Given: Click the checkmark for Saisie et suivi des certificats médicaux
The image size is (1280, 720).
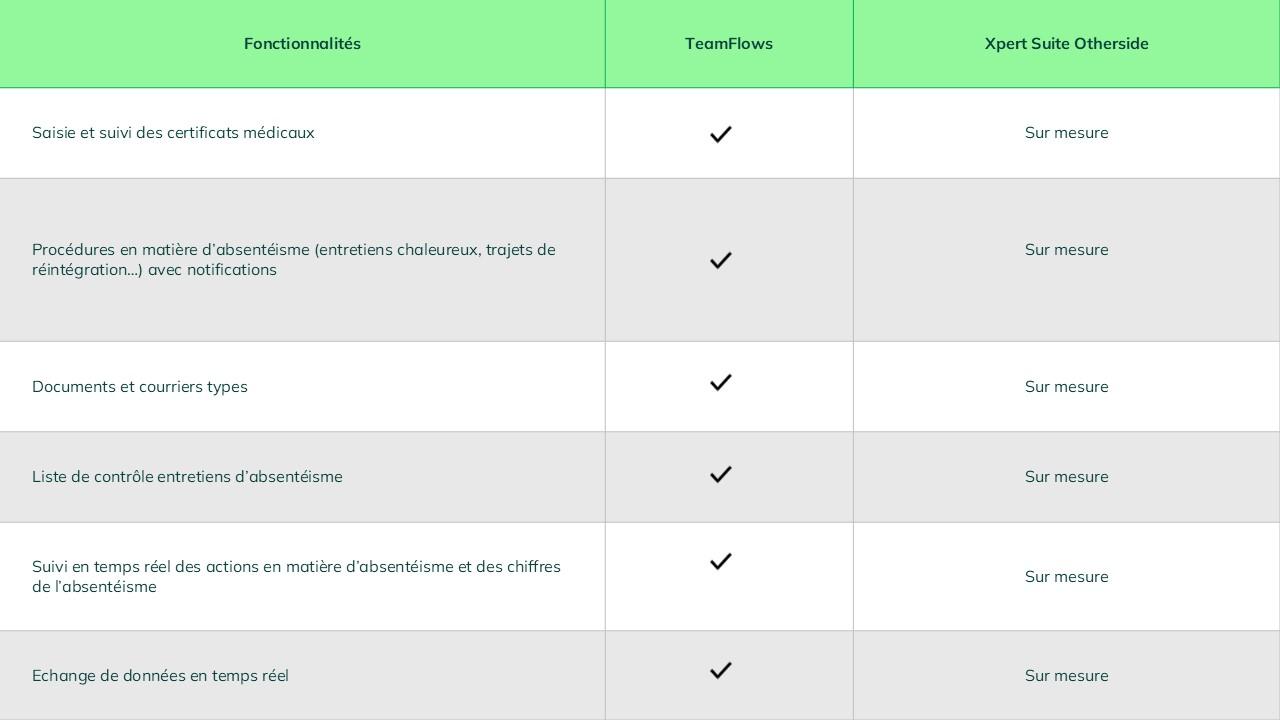Looking at the screenshot, I should coord(720,134).
